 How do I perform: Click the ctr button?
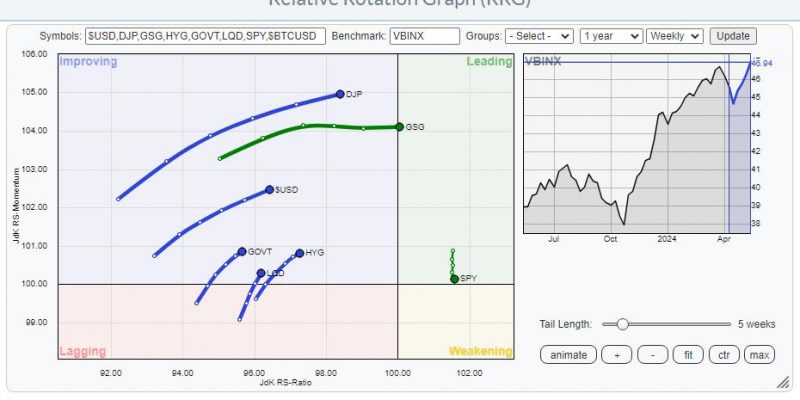point(724,355)
